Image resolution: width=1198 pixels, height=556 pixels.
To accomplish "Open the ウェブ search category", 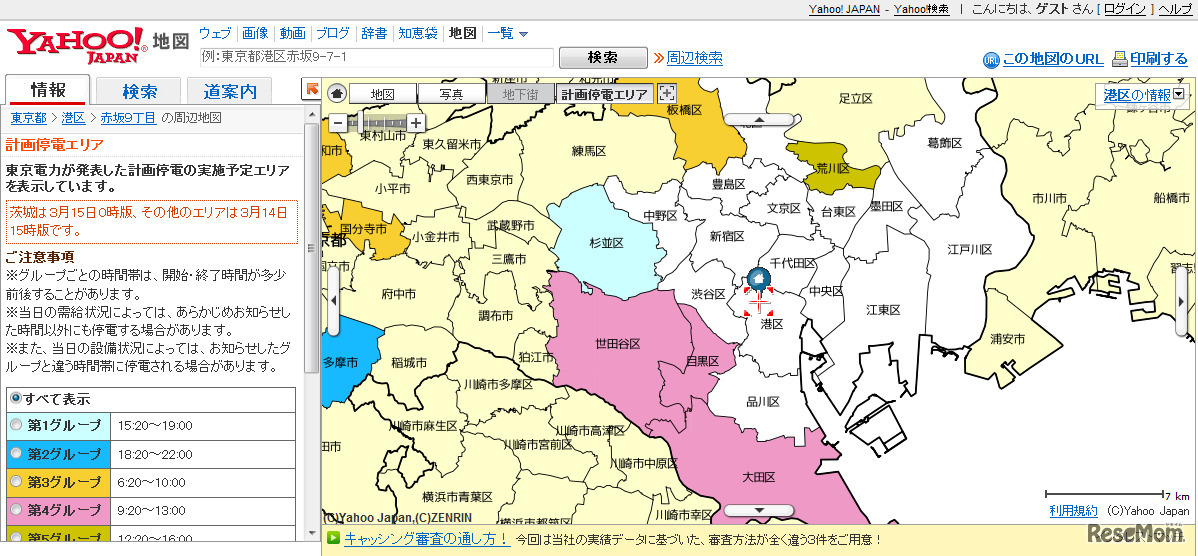I will point(215,34).
